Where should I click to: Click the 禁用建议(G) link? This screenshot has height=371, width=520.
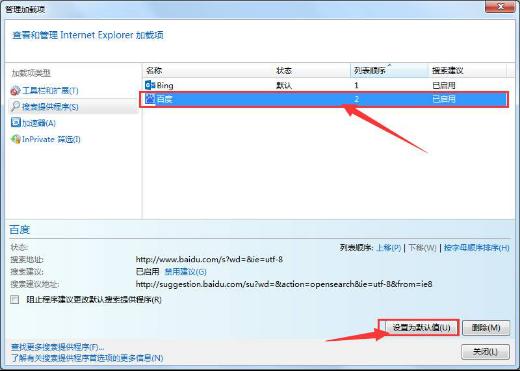[186, 272]
